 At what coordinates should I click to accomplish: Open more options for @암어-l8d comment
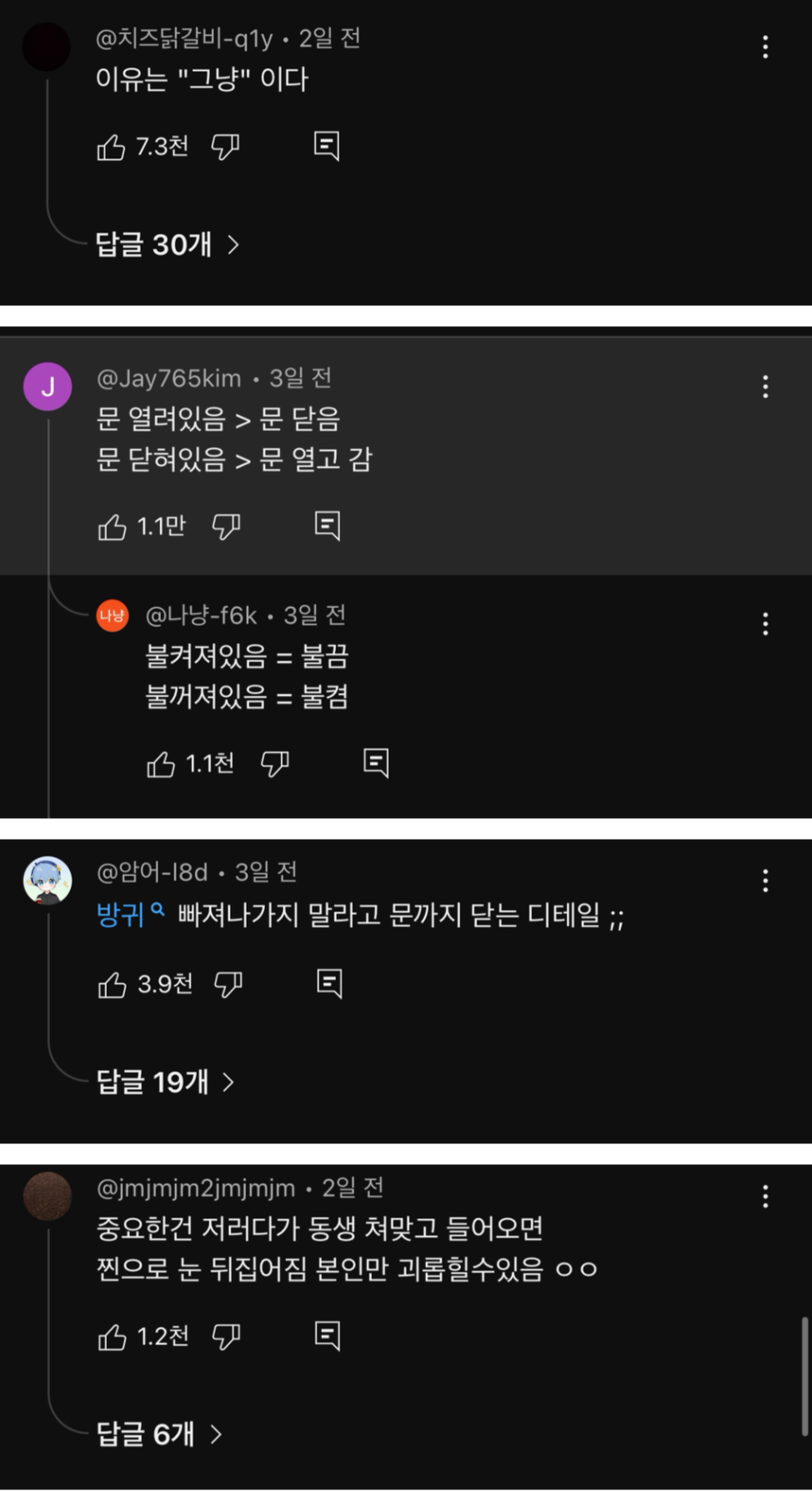tap(764, 881)
